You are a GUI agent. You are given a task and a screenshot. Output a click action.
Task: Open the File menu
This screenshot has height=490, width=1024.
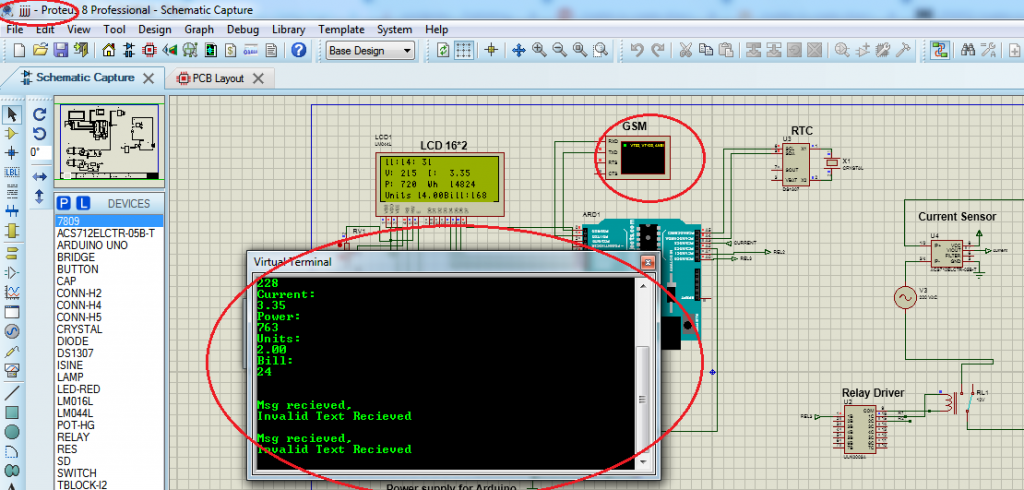tap(15, 29)
